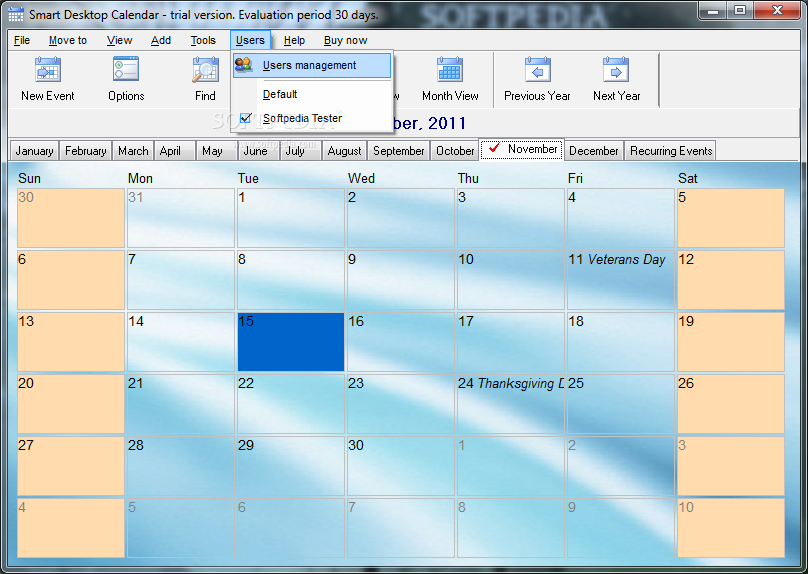Switch to the March tab
The height and width of the screenshot is (574, 808).
click(133, 151)
